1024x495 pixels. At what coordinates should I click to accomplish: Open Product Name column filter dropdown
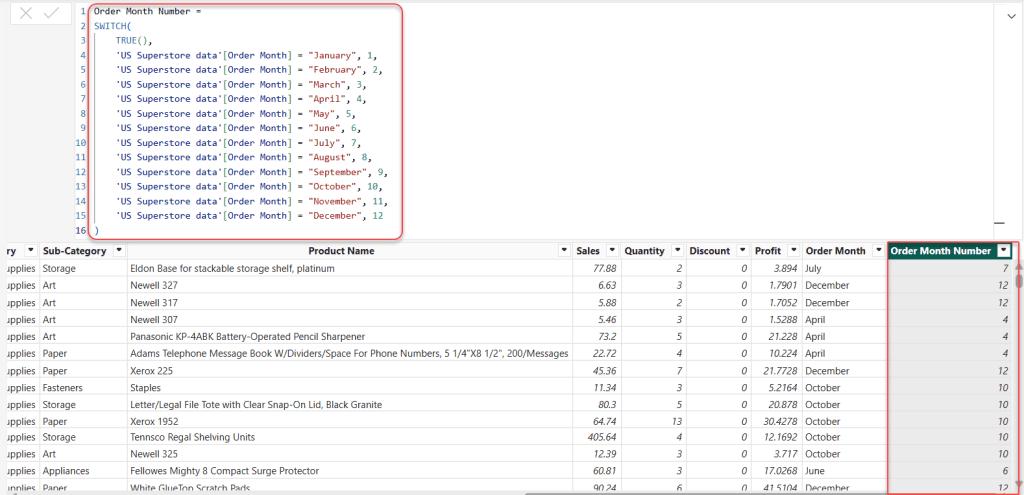point(564,251)
